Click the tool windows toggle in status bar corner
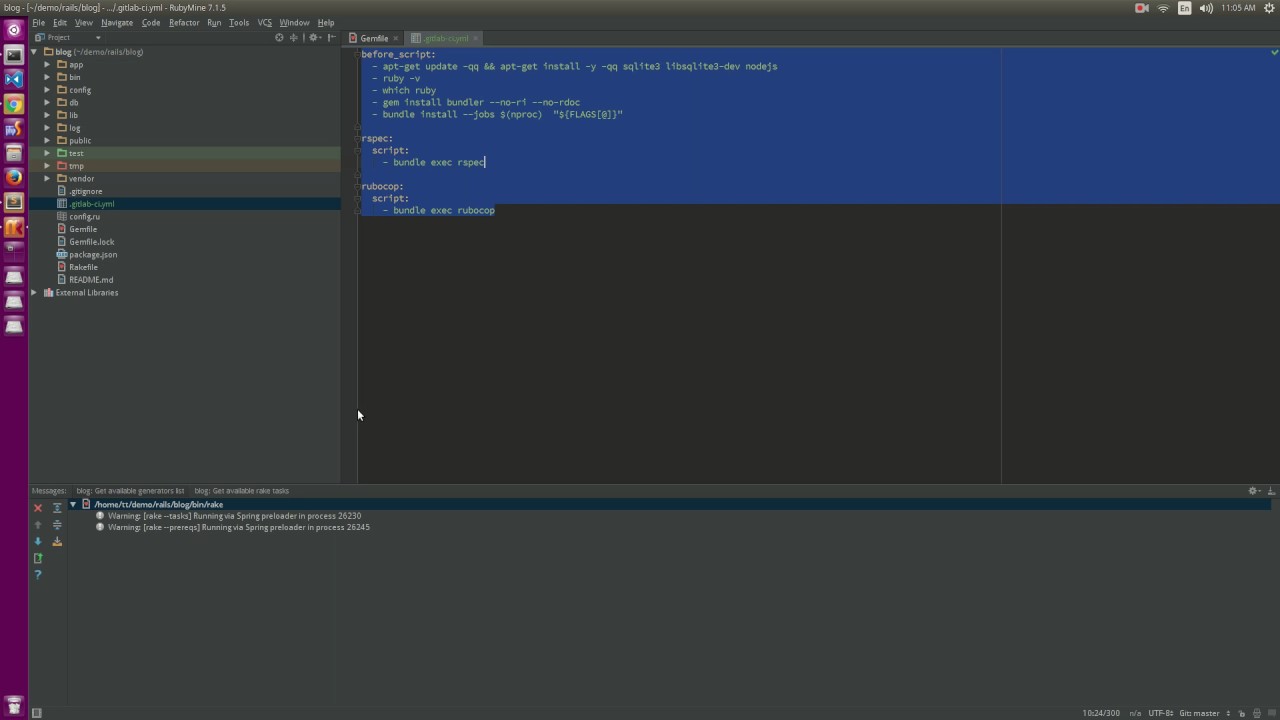This screenshot has height=720, width=1280. (x=37, y=713)
